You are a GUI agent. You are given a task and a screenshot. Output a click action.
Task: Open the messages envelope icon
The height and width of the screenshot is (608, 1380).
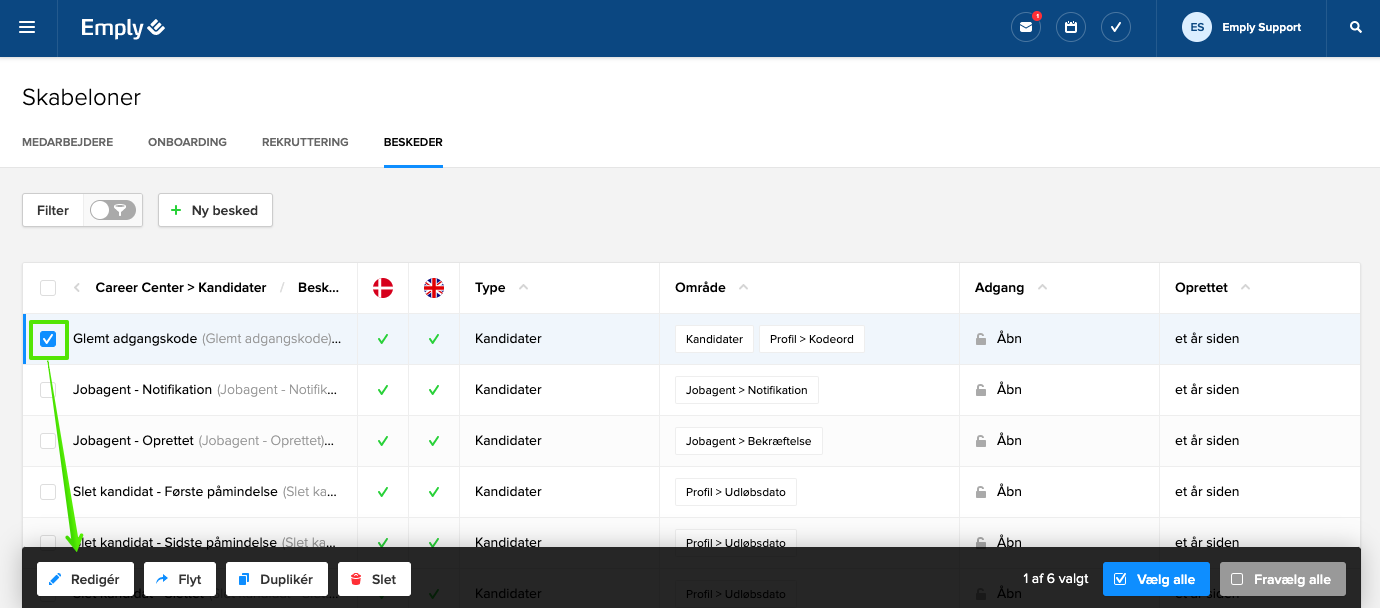pos(1025,28)
